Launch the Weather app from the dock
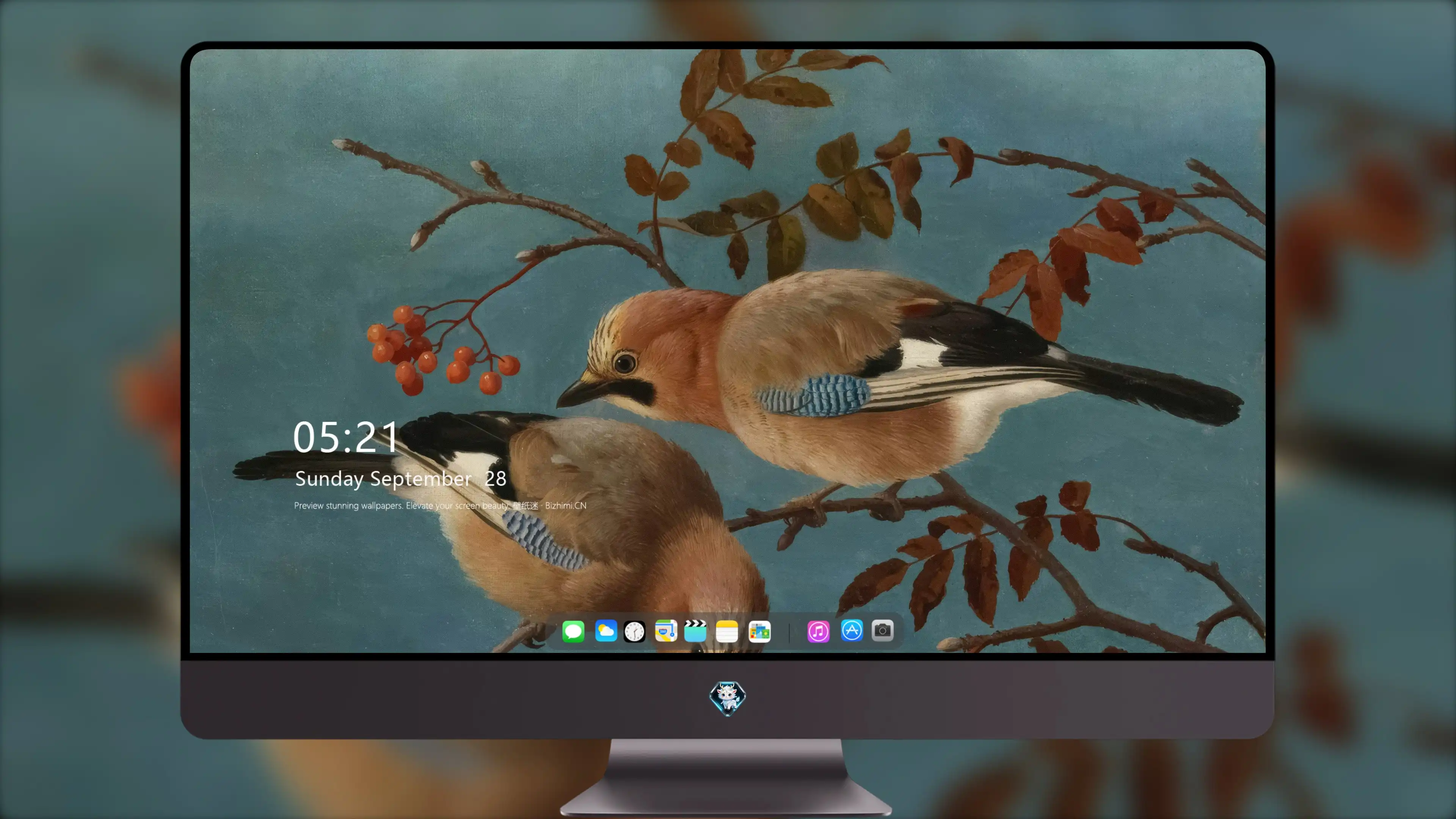This screenshot has height=819, width=1456. (x=606, y=631)
